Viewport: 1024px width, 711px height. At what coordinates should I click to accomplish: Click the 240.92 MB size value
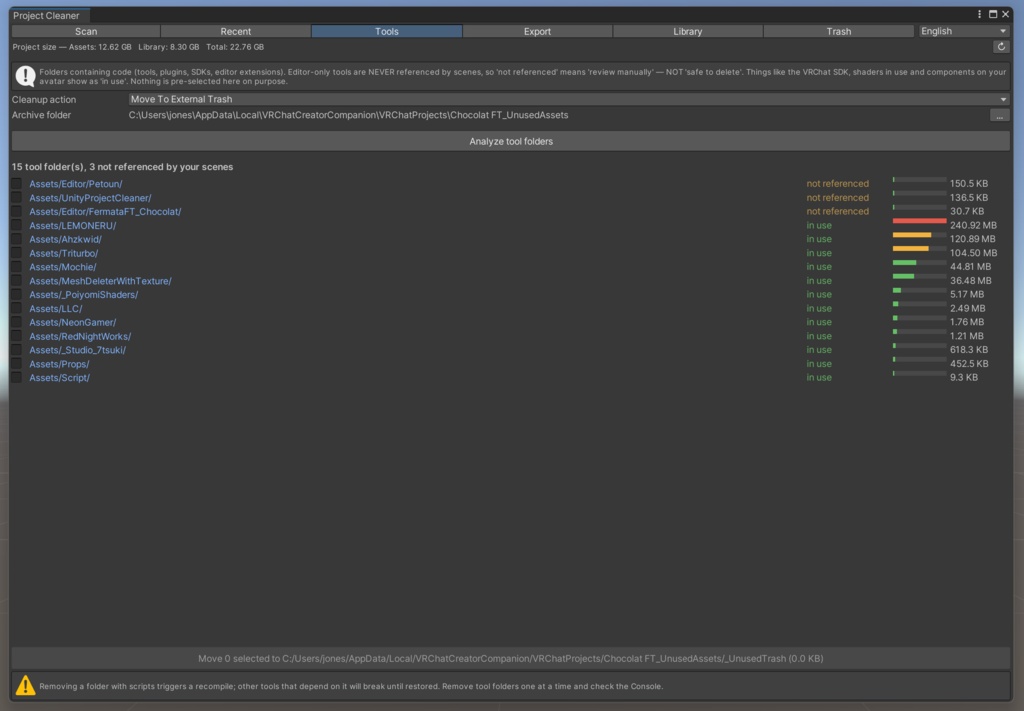coord(973,225)
